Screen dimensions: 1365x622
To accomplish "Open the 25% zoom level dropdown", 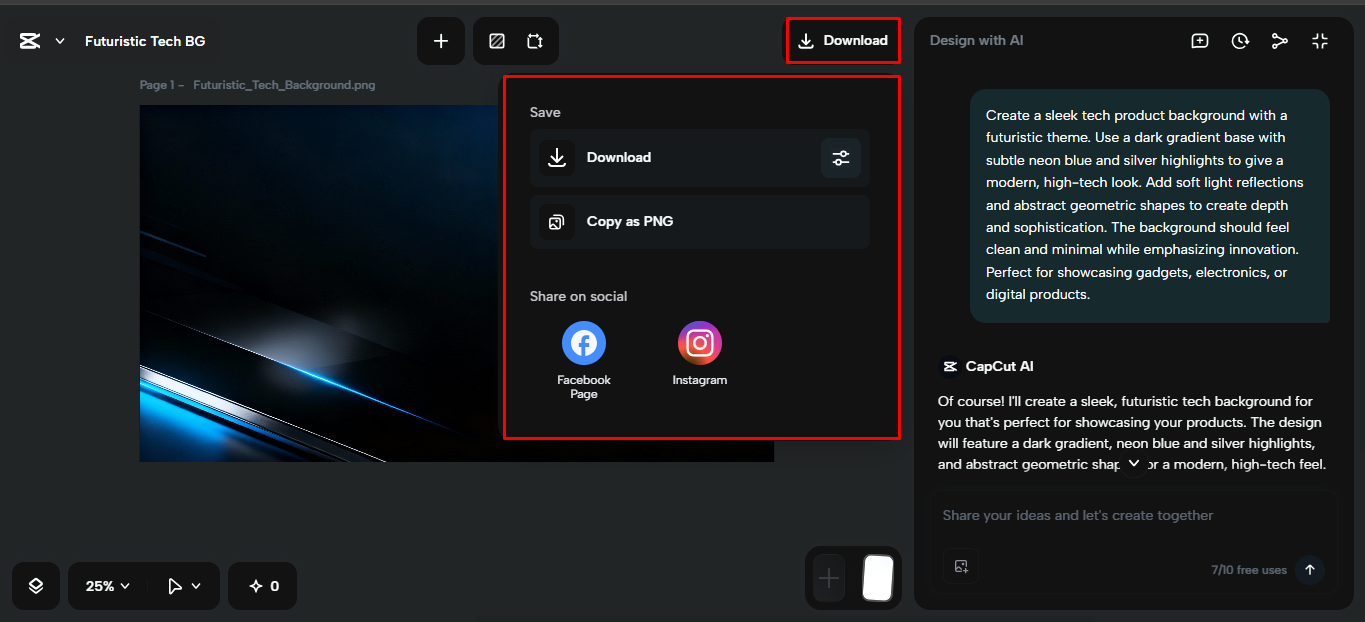I will tap(105, 586).
